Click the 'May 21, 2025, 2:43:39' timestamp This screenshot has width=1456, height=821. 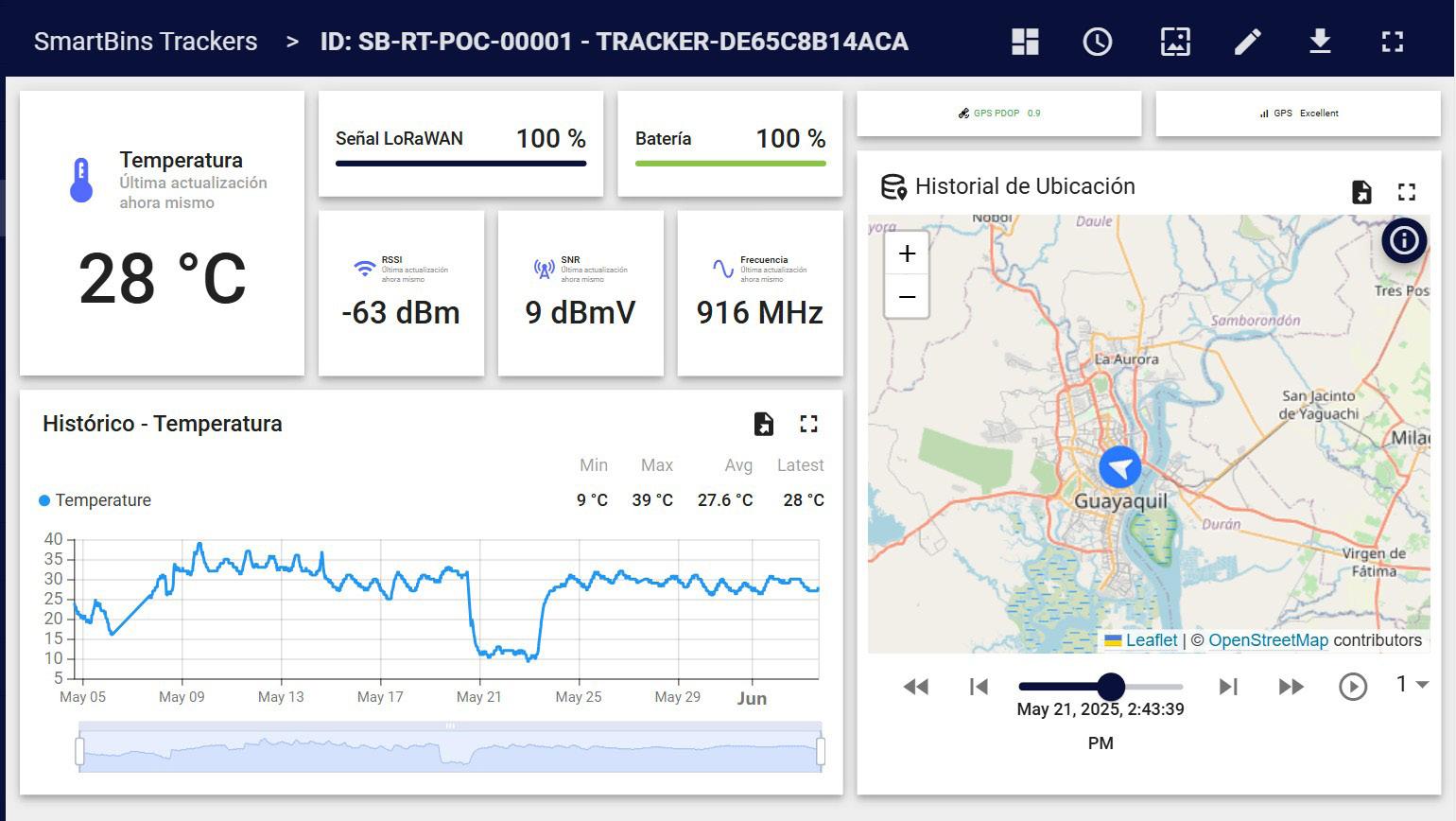[x=1101, y=709]
